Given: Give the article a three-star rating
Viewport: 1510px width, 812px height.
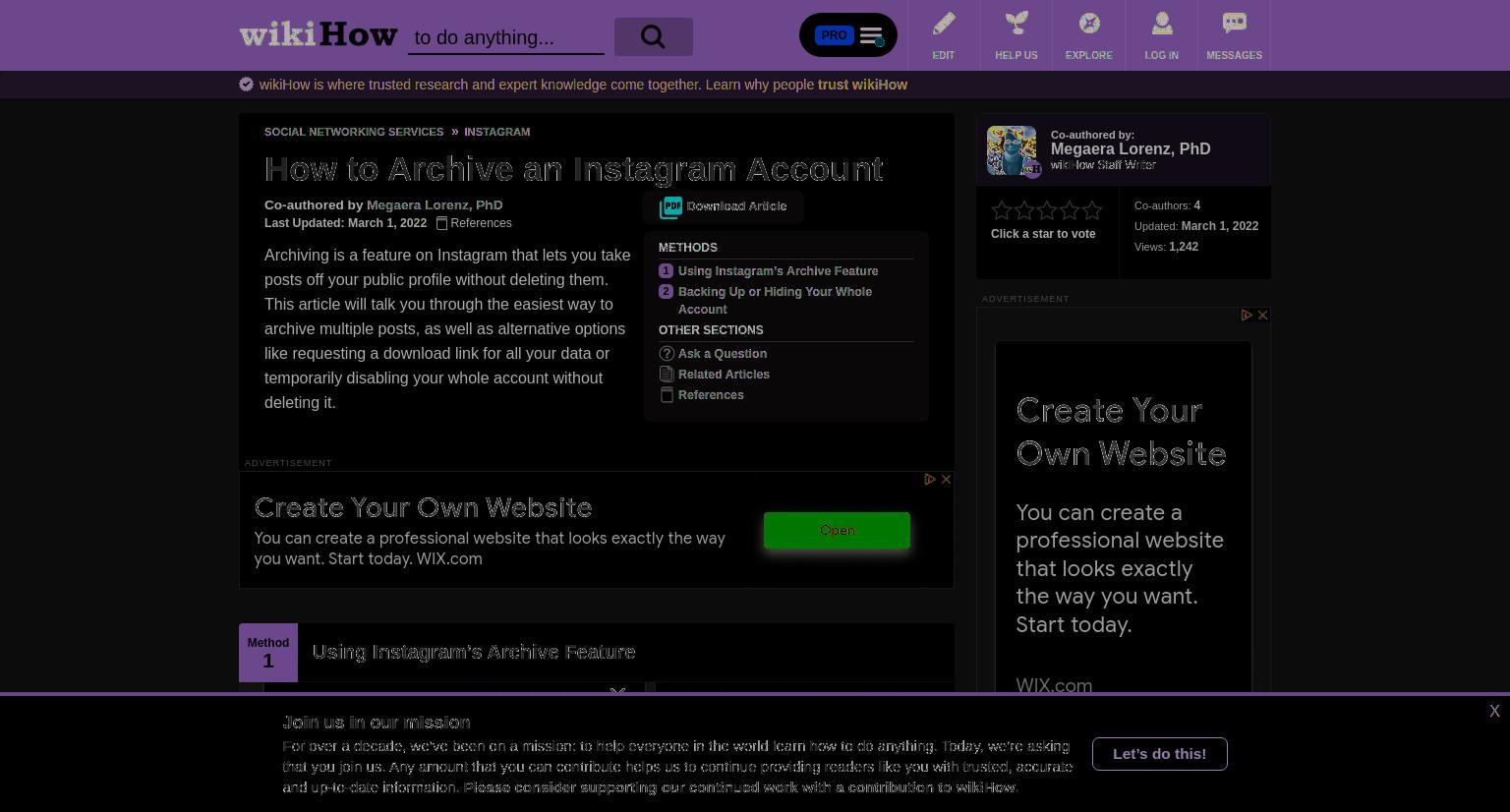Looking at the screenshot, I should click(x=1047, y=209).
